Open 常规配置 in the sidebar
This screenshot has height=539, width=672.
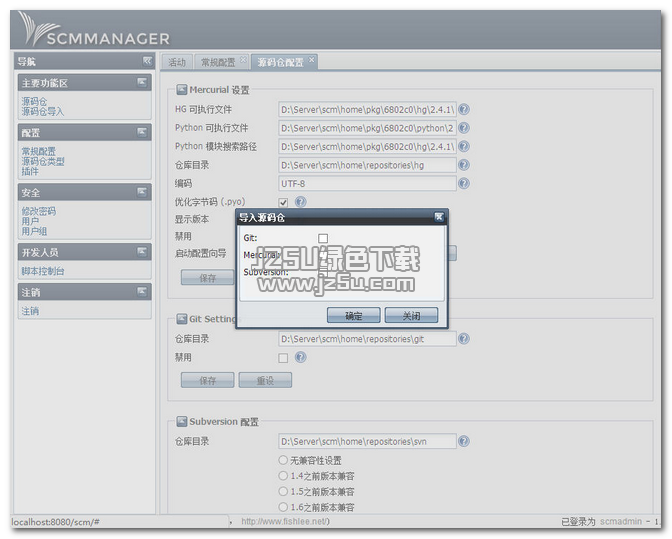(39, 151)
